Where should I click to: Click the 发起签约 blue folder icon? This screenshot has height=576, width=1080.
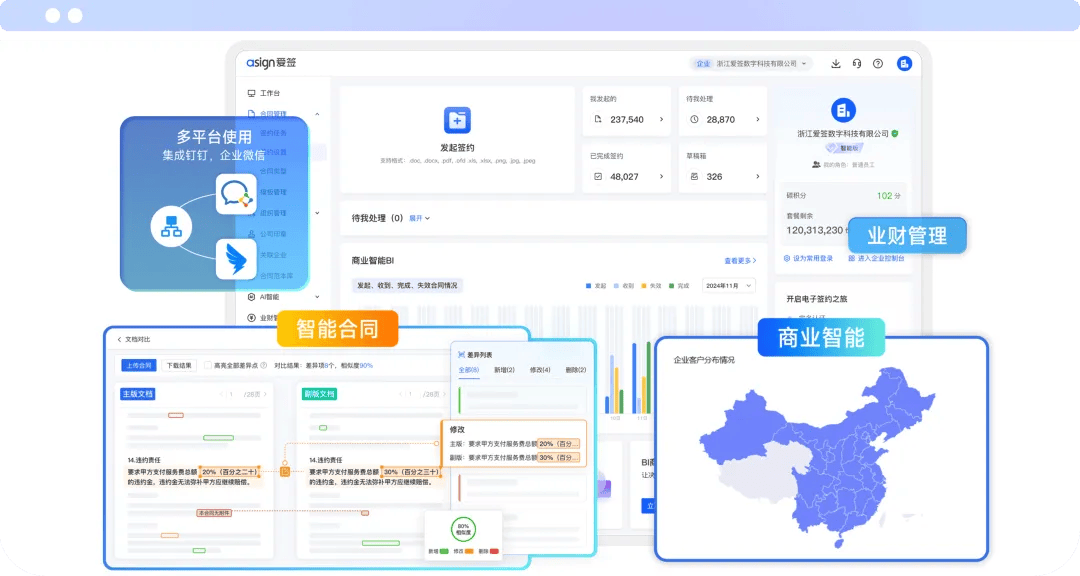[x=456, y=121]
